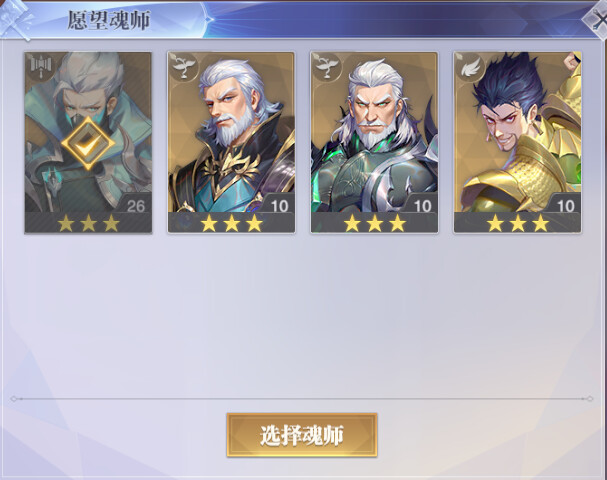Close the 愿望魂师 dialog
607x480 pixels.
point(596,20)
